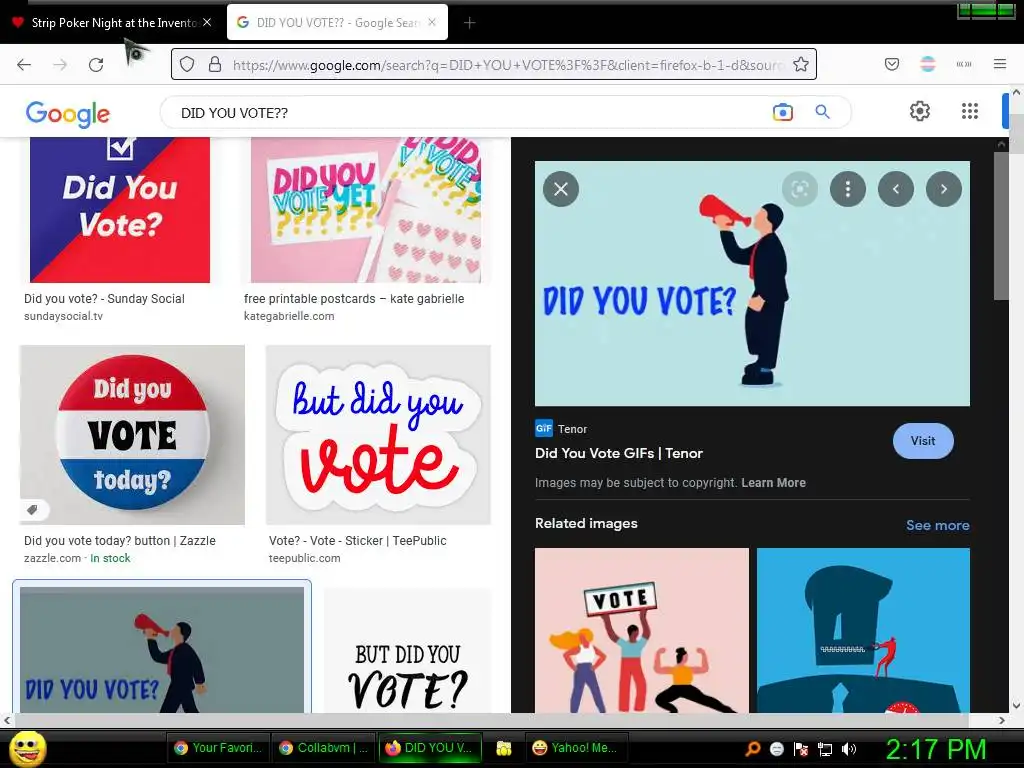Switch to DID YOU V... Firefox taskbar item
This screenshot has height=768, width=1024.
429,748
